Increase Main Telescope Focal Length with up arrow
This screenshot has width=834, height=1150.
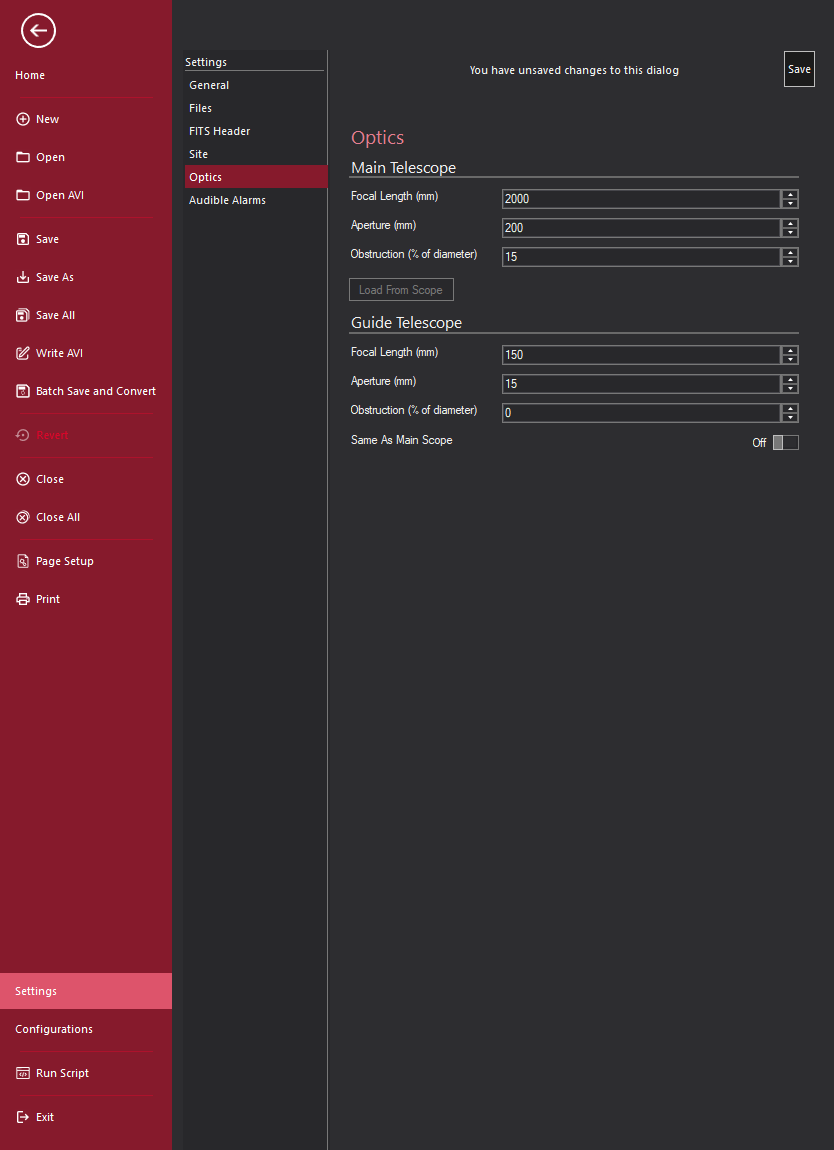tap(790, 194)
